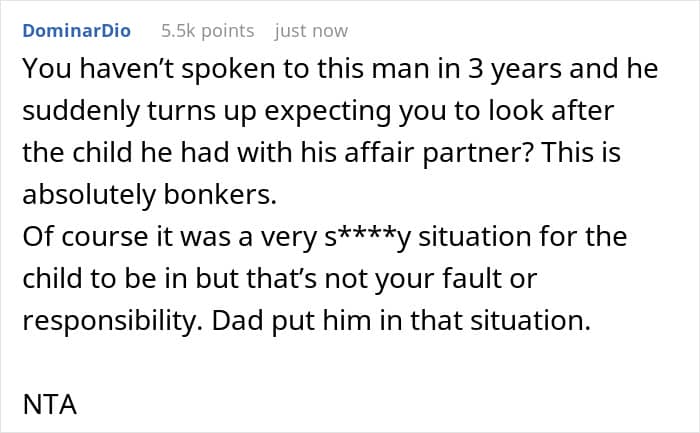The image size is (700, 433).
Task: Click the 5.5k points score
Action: click(207, 30)
